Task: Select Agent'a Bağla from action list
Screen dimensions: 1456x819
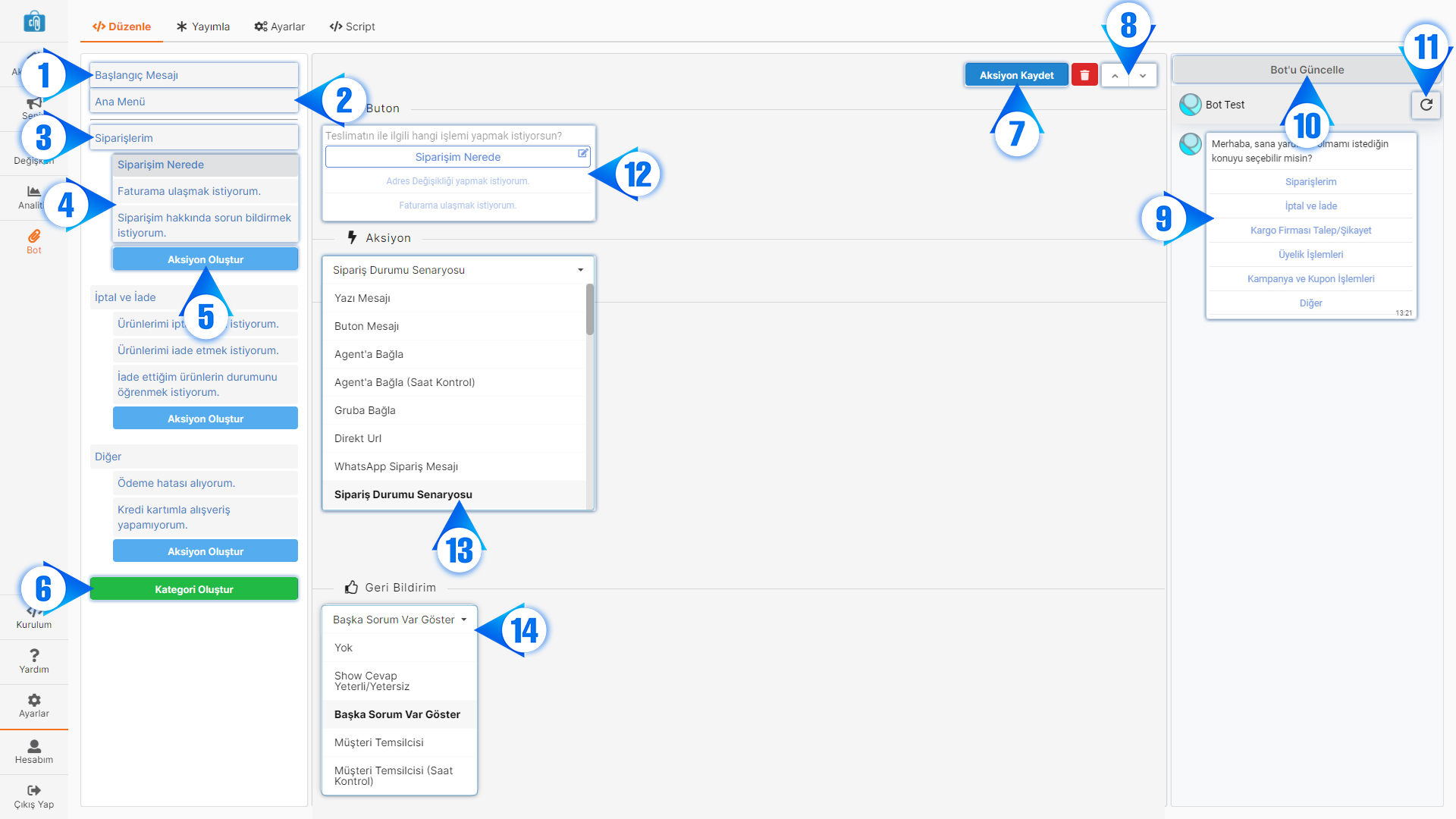Action: click(369, 354)
